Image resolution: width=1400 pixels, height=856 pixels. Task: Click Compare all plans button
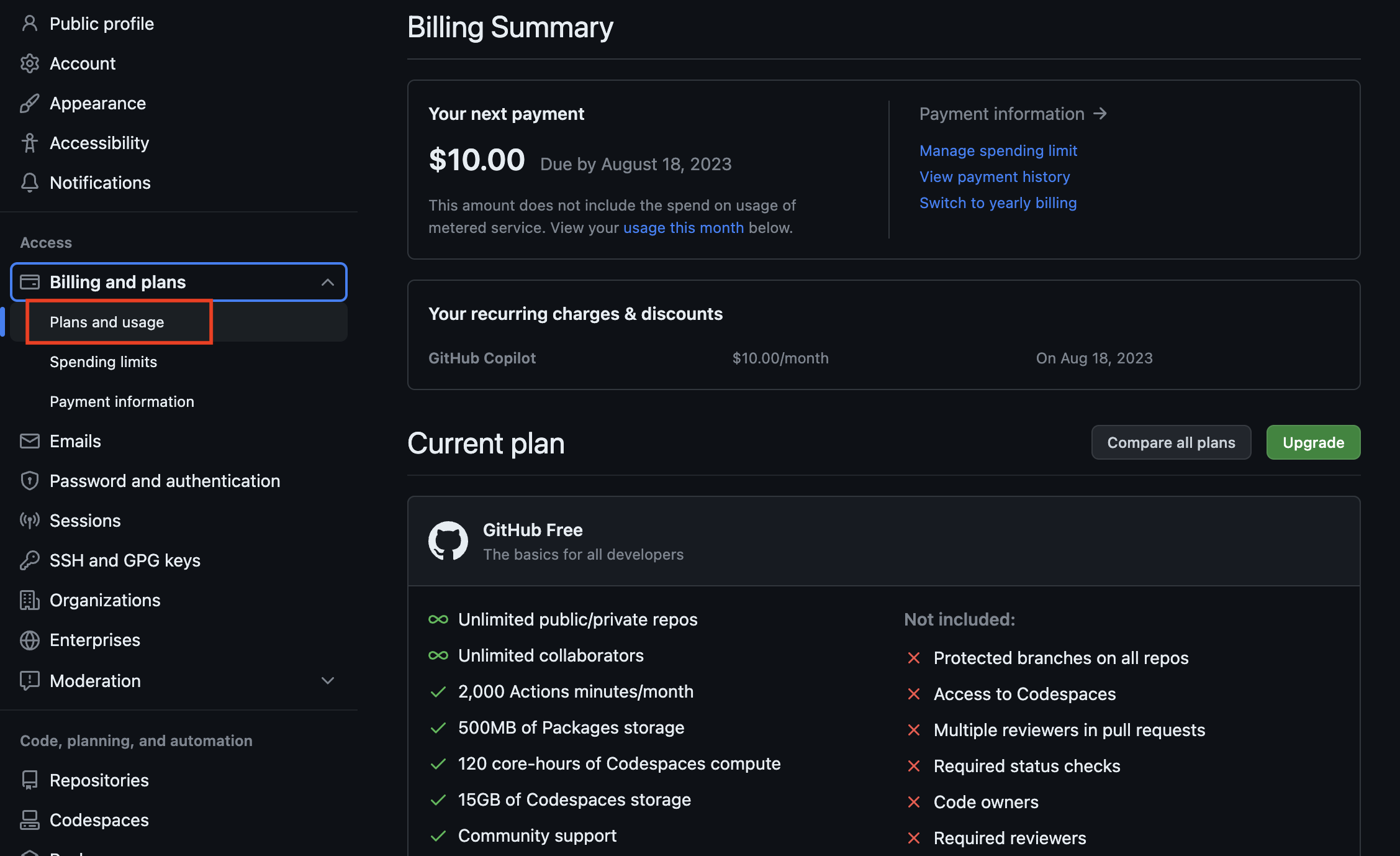coord(1170,442)
